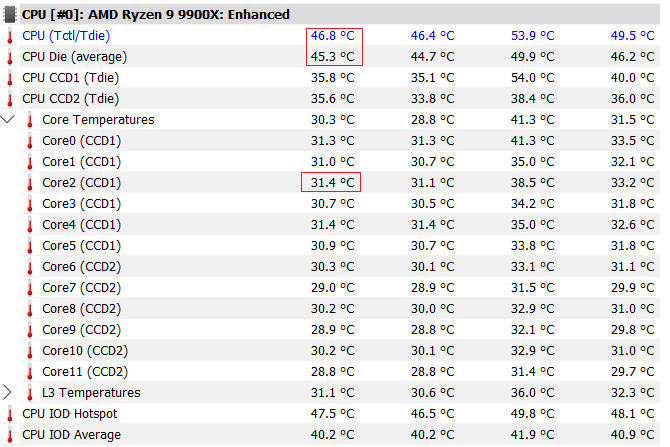Screen dimensions: 670x447
Task: Click thermometer icon beside CPU (Tctl/Tdie)
Action: point(10,35)
